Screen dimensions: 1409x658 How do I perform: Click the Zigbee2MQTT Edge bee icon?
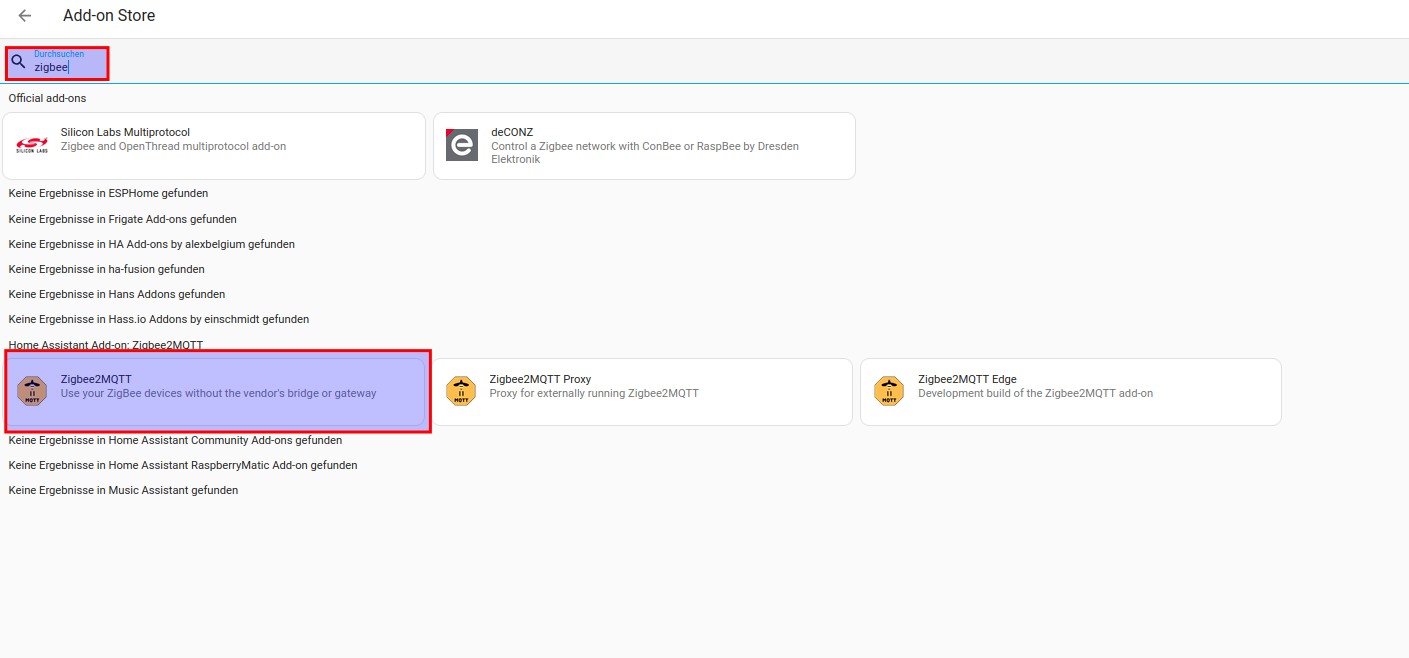[889, 391]
